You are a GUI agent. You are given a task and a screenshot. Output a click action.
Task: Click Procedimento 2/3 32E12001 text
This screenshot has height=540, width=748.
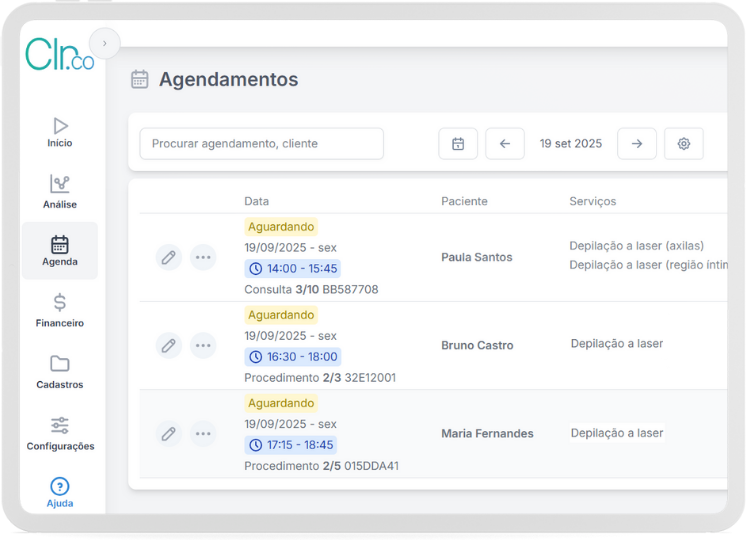[x=320, y=378]
